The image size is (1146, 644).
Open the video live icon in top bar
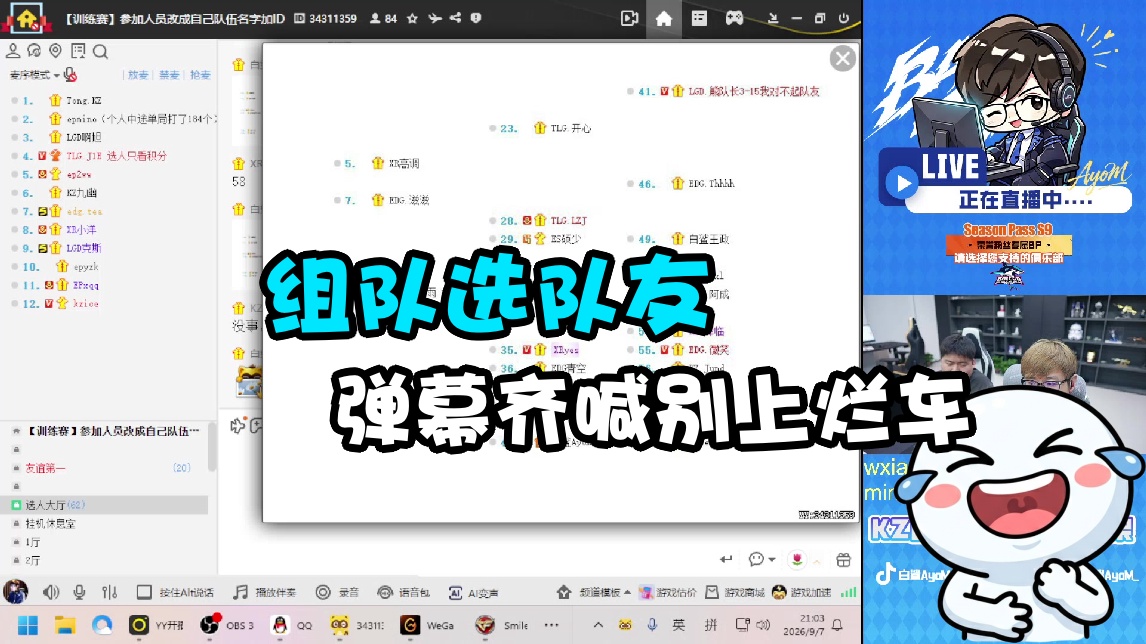tap(629, 18)
